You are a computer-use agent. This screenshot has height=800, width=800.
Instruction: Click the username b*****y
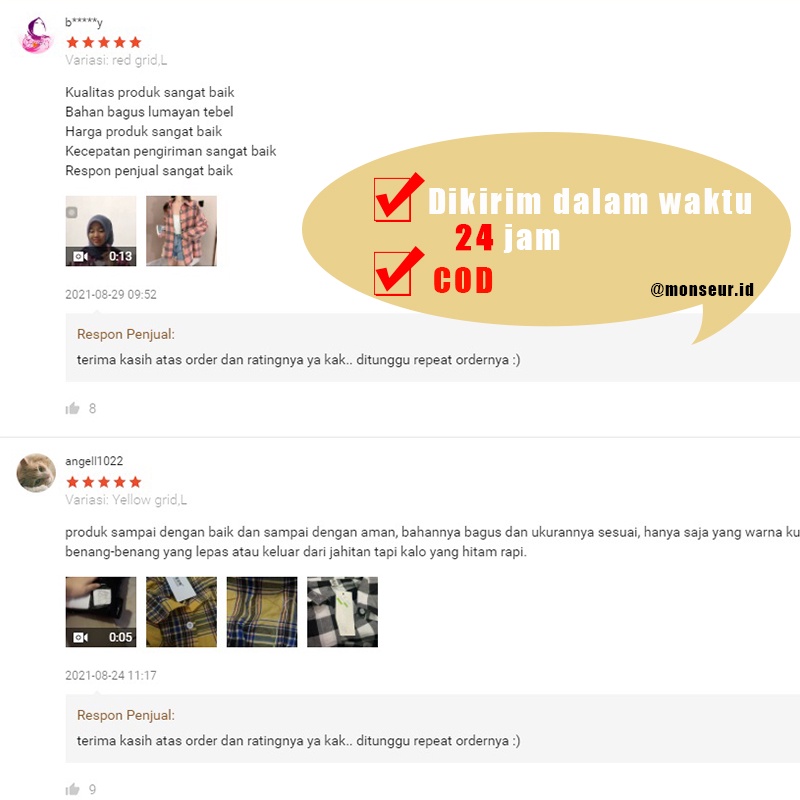pos(84,22)
